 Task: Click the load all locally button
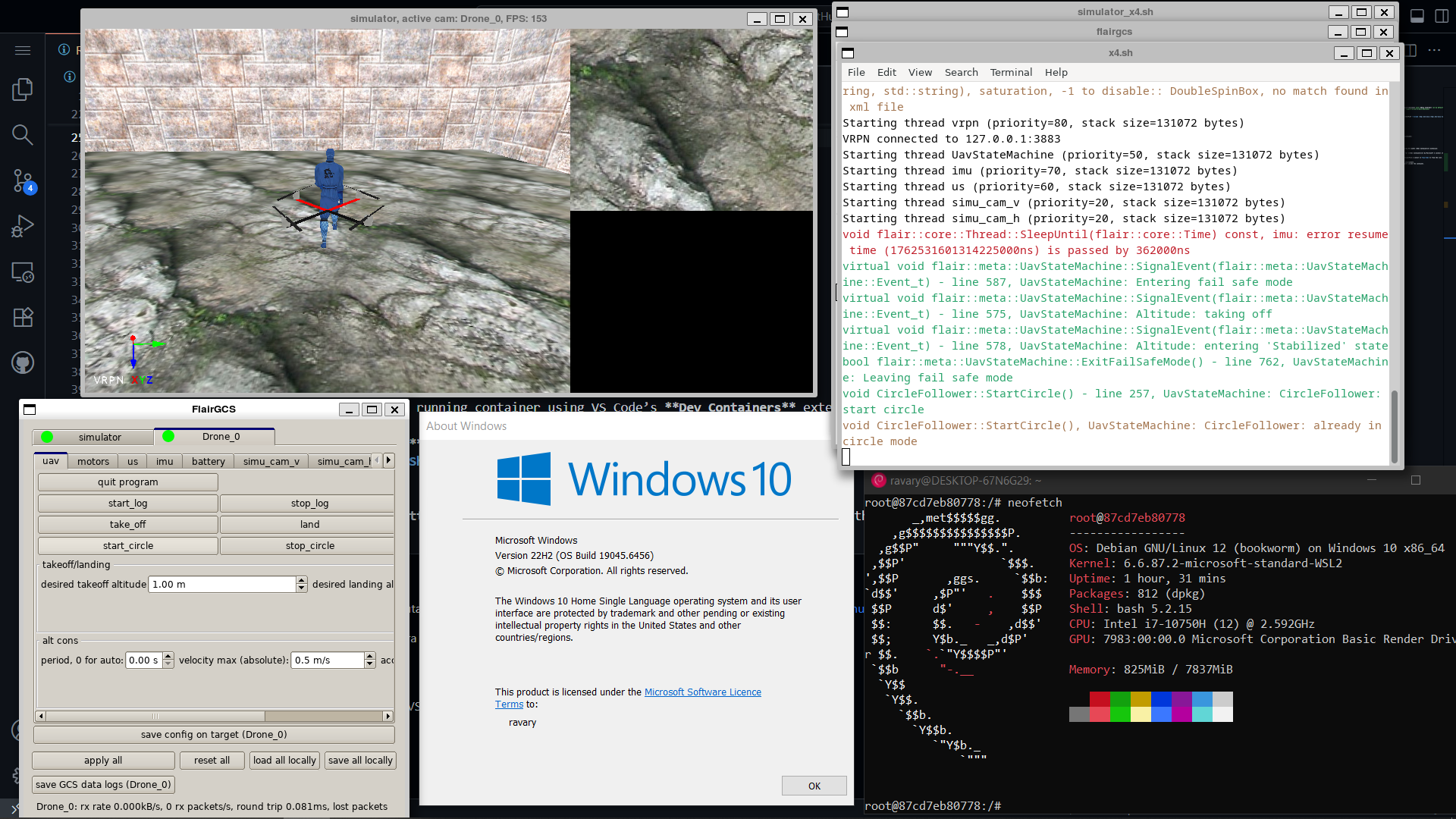point(284,761)
